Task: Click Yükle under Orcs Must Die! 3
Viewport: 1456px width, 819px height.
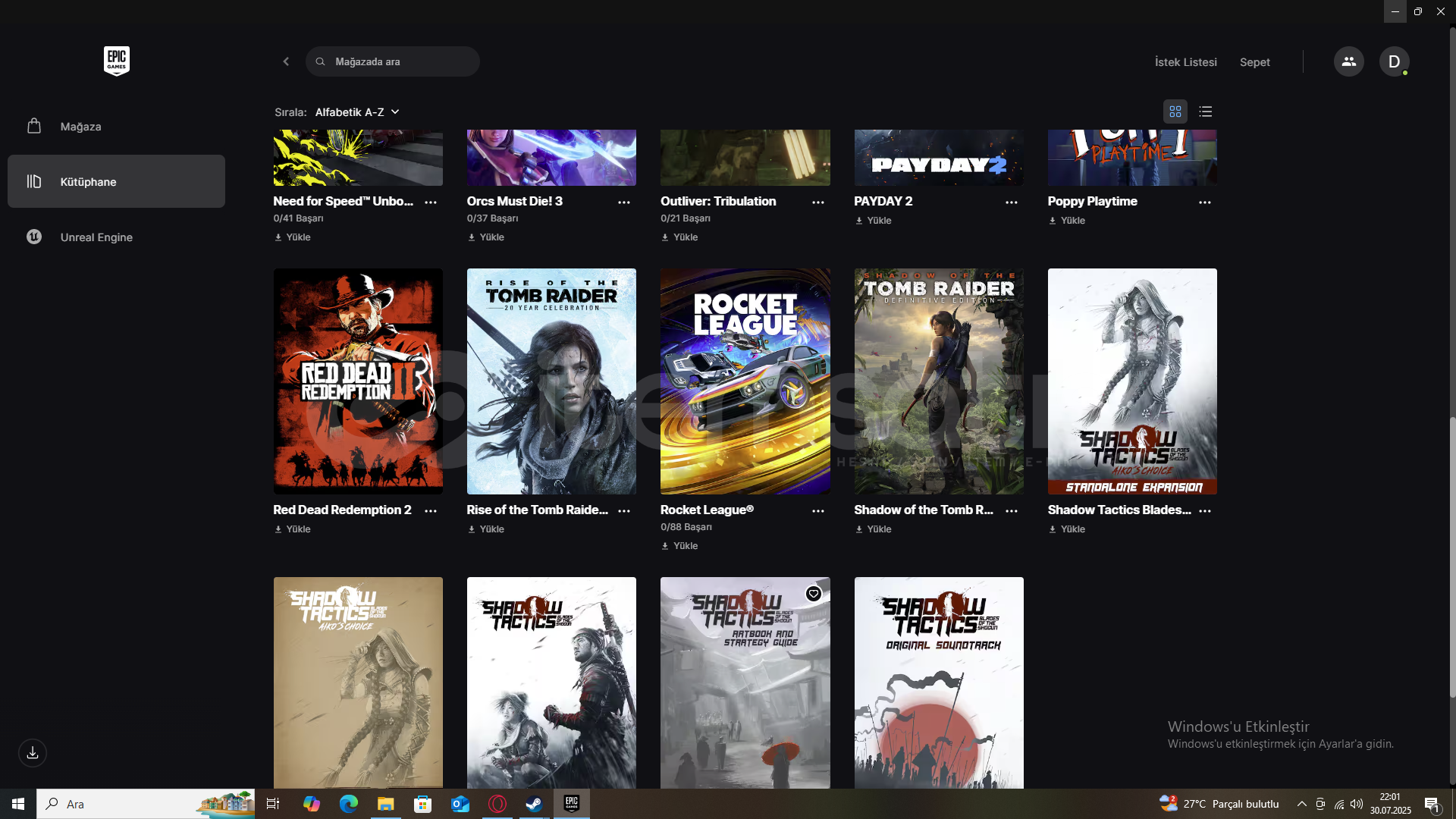Action: tap(486, 237)
